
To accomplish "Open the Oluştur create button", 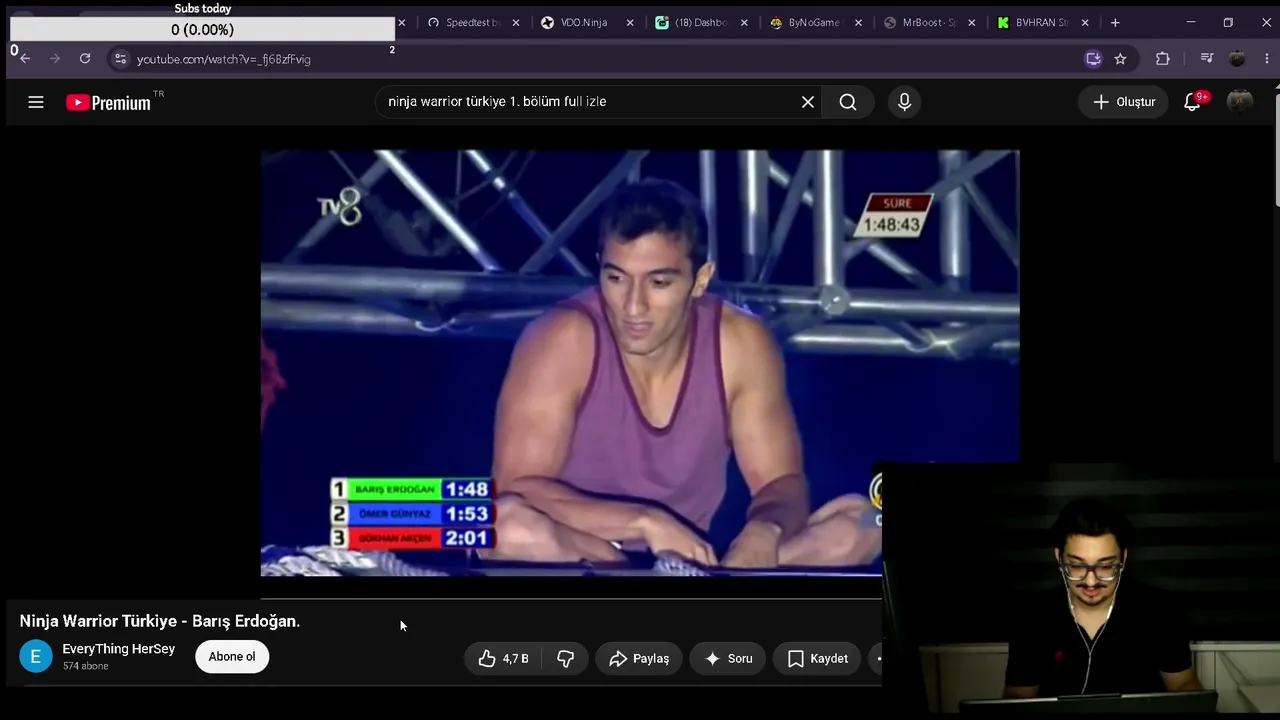I will (1124, 102).
